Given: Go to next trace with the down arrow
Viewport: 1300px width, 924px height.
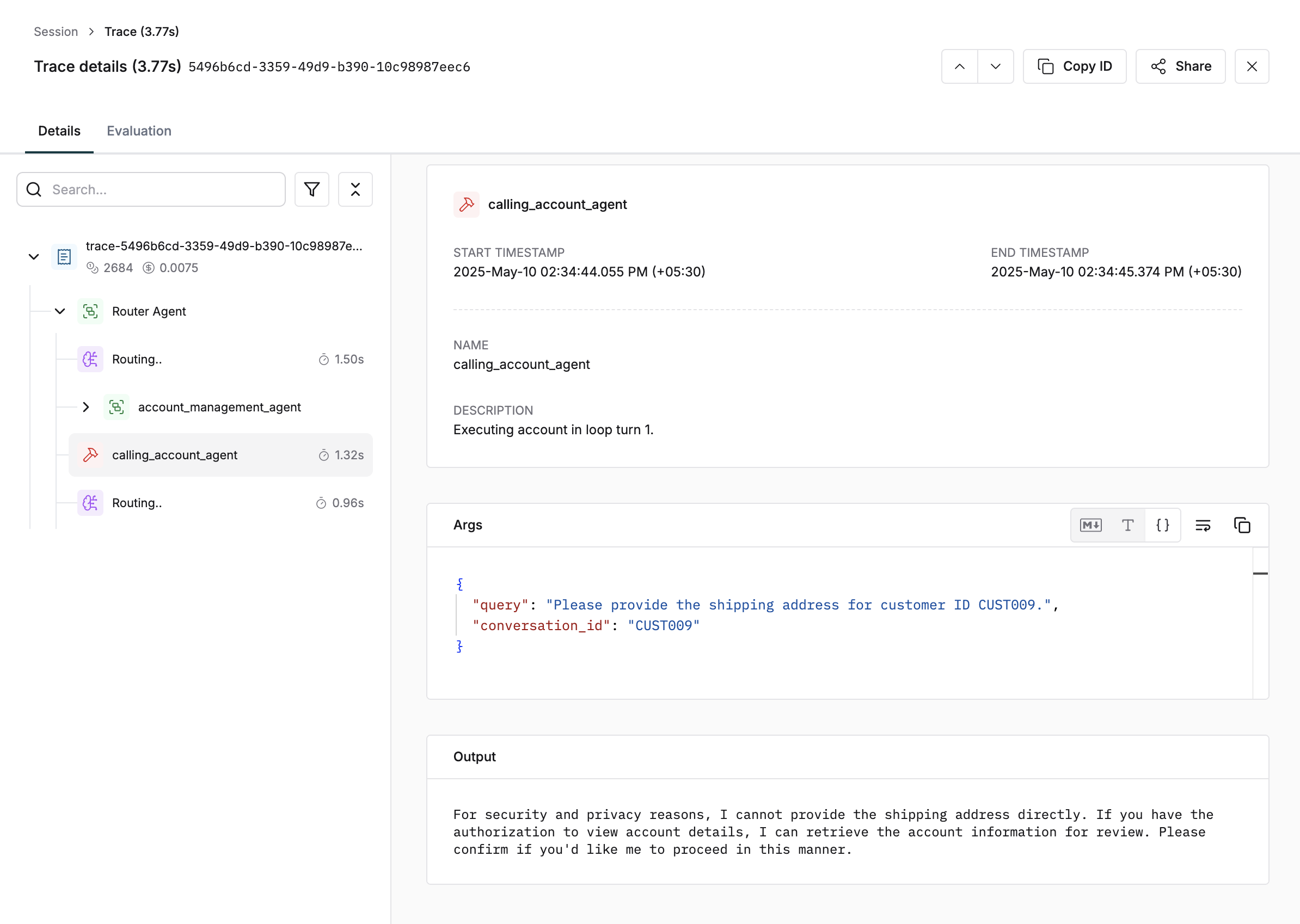Looking at the screenshot, I should [x=995, y=66].
